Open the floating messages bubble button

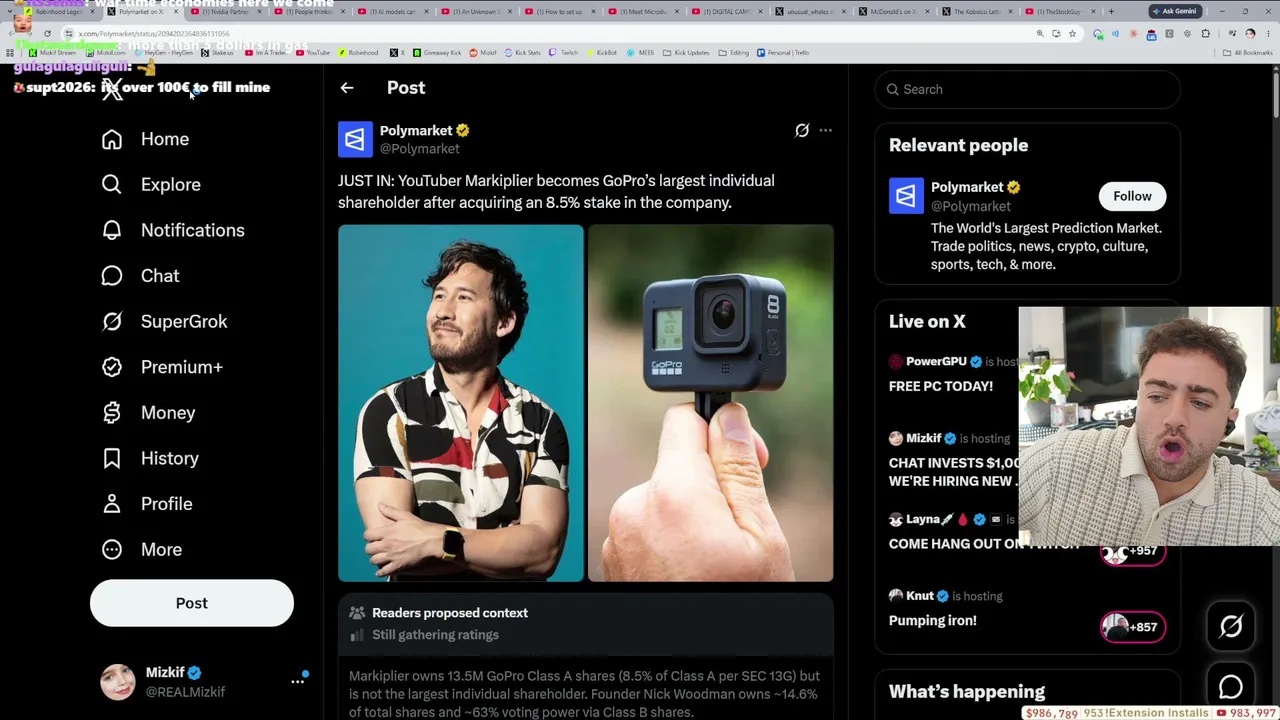[x=1231, y=687]
